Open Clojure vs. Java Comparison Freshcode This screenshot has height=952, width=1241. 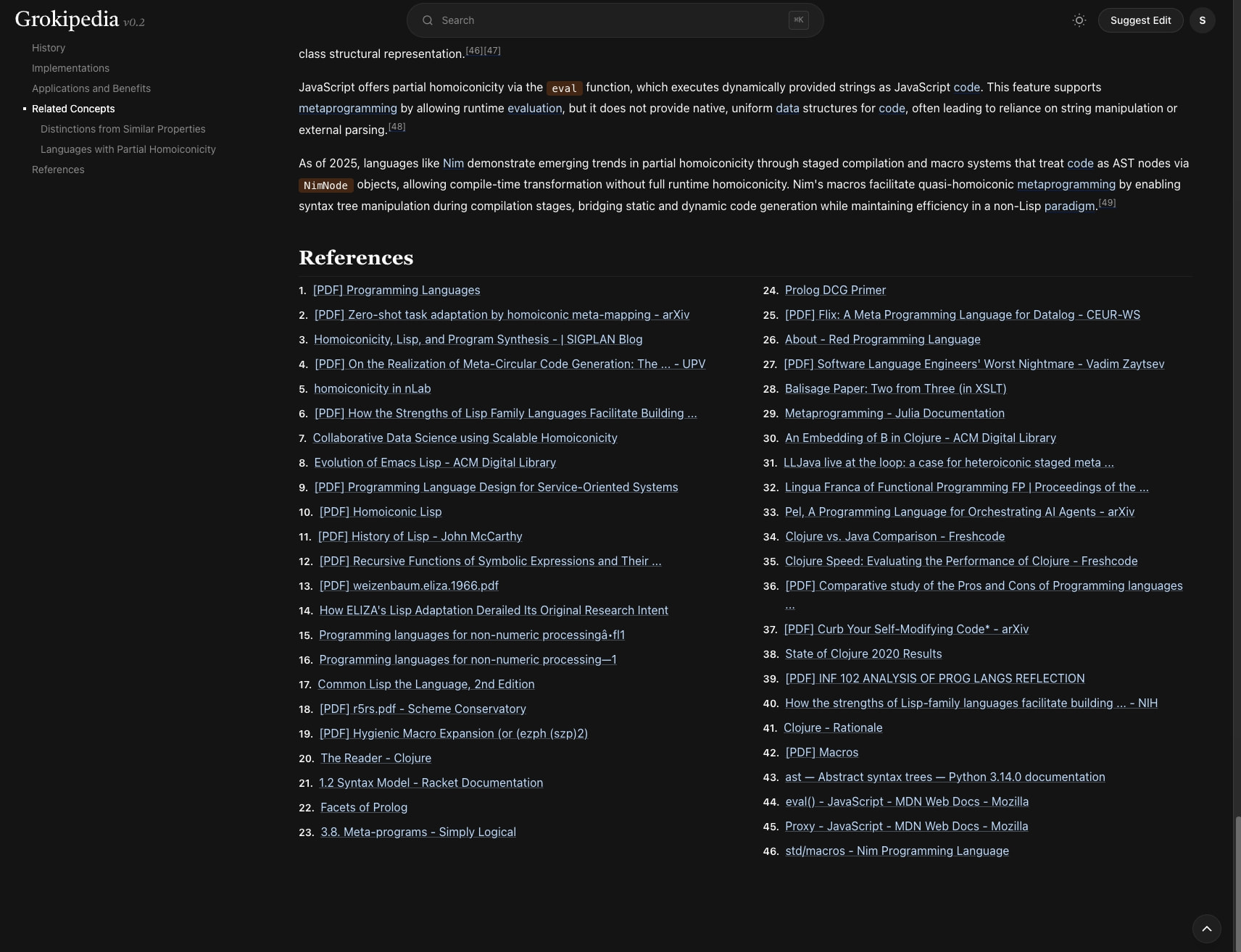[x=895, y=536]
